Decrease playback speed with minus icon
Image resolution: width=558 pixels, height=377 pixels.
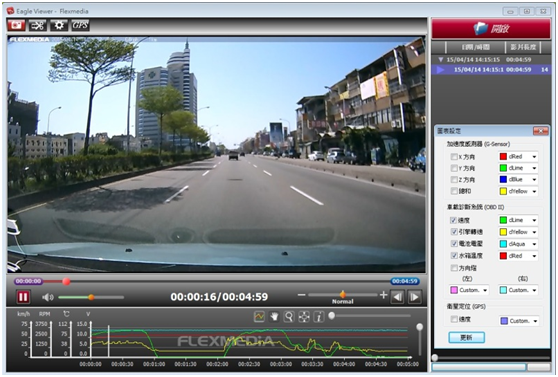(301, 295)
